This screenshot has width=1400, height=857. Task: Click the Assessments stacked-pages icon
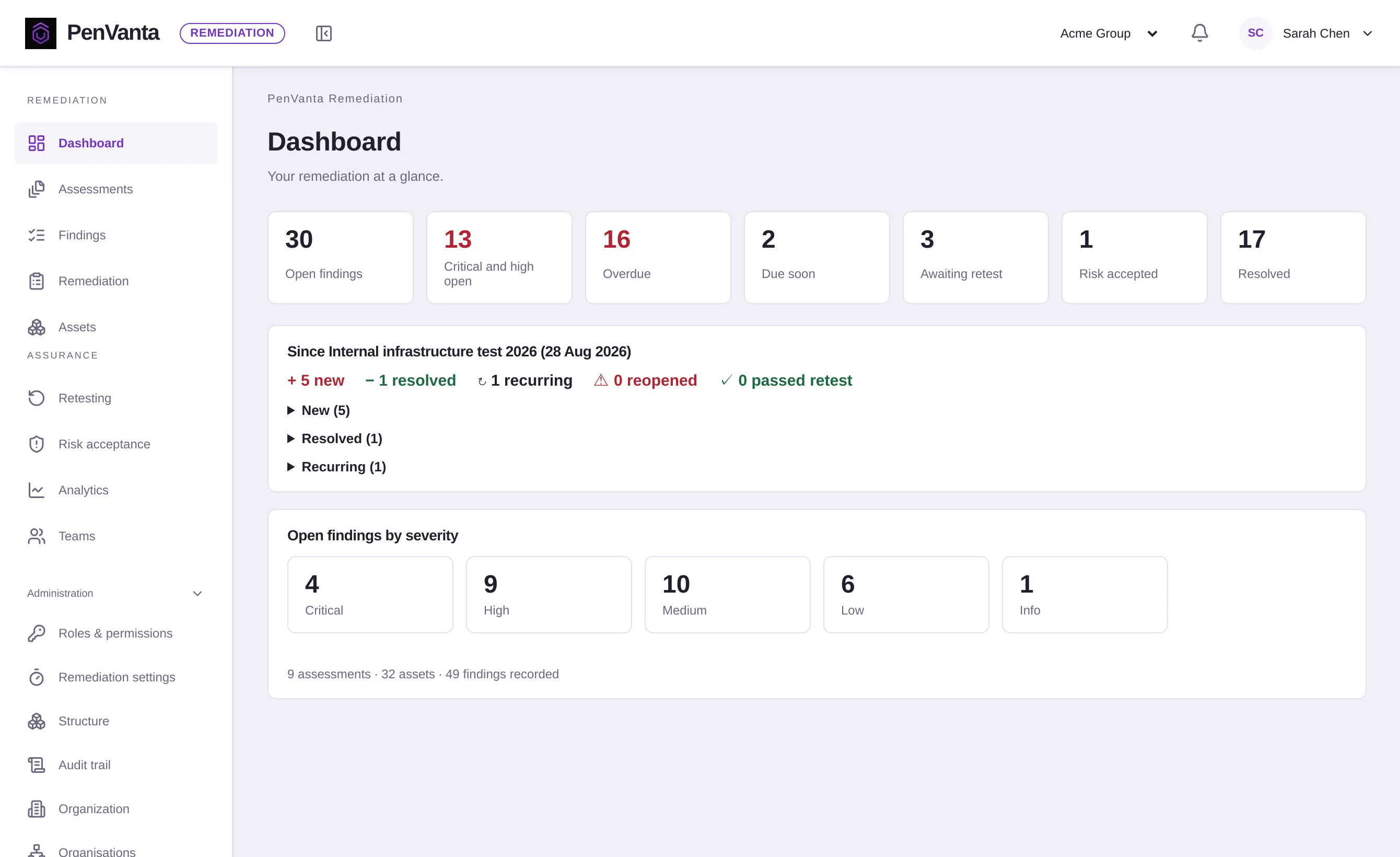pos(37,189)
